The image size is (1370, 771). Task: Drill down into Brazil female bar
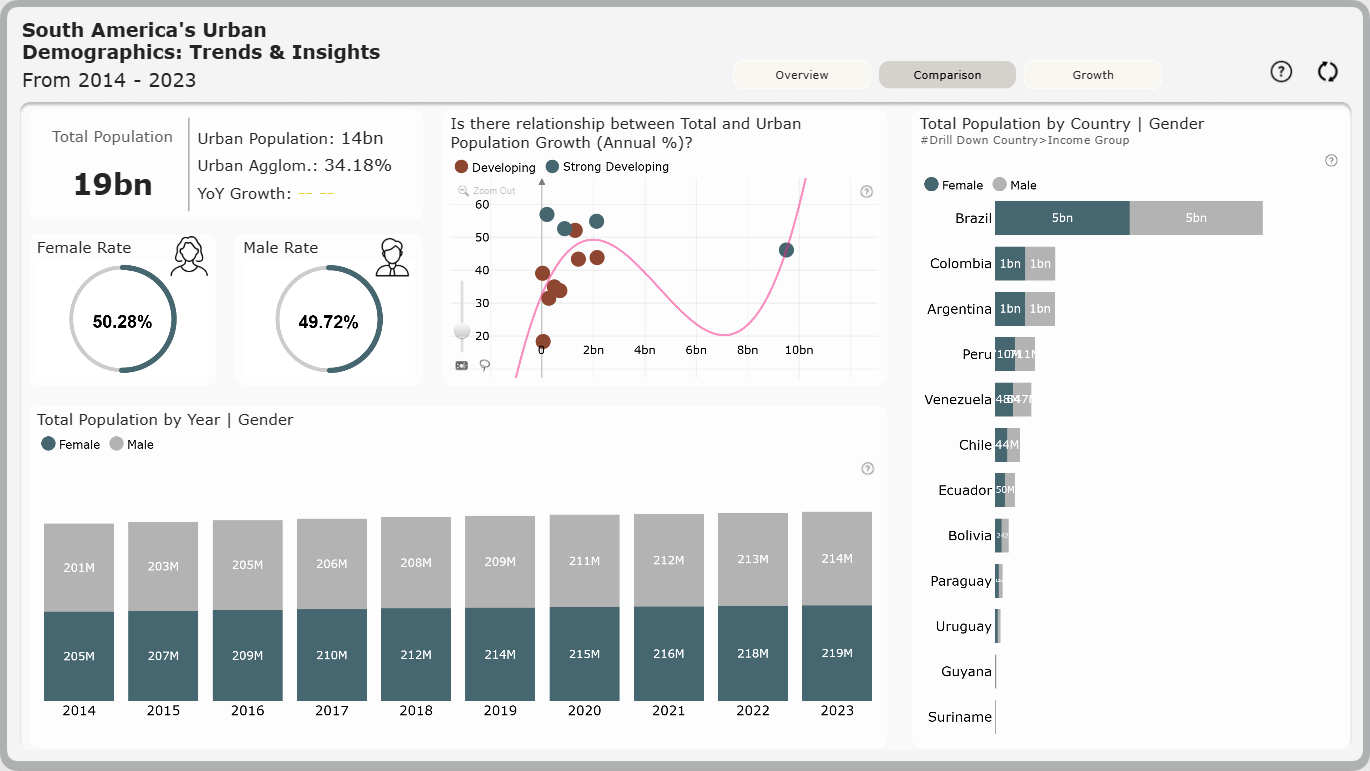pos(1062,218)
